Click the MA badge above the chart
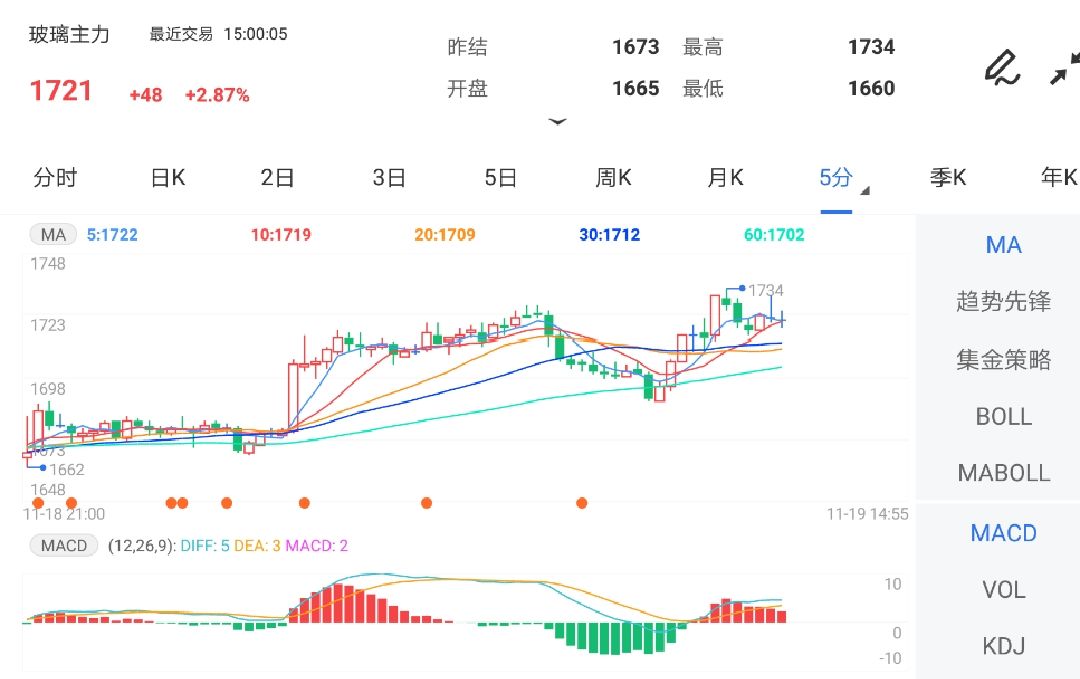Viewport: 1080px width, 679px height. click(52, 234)
